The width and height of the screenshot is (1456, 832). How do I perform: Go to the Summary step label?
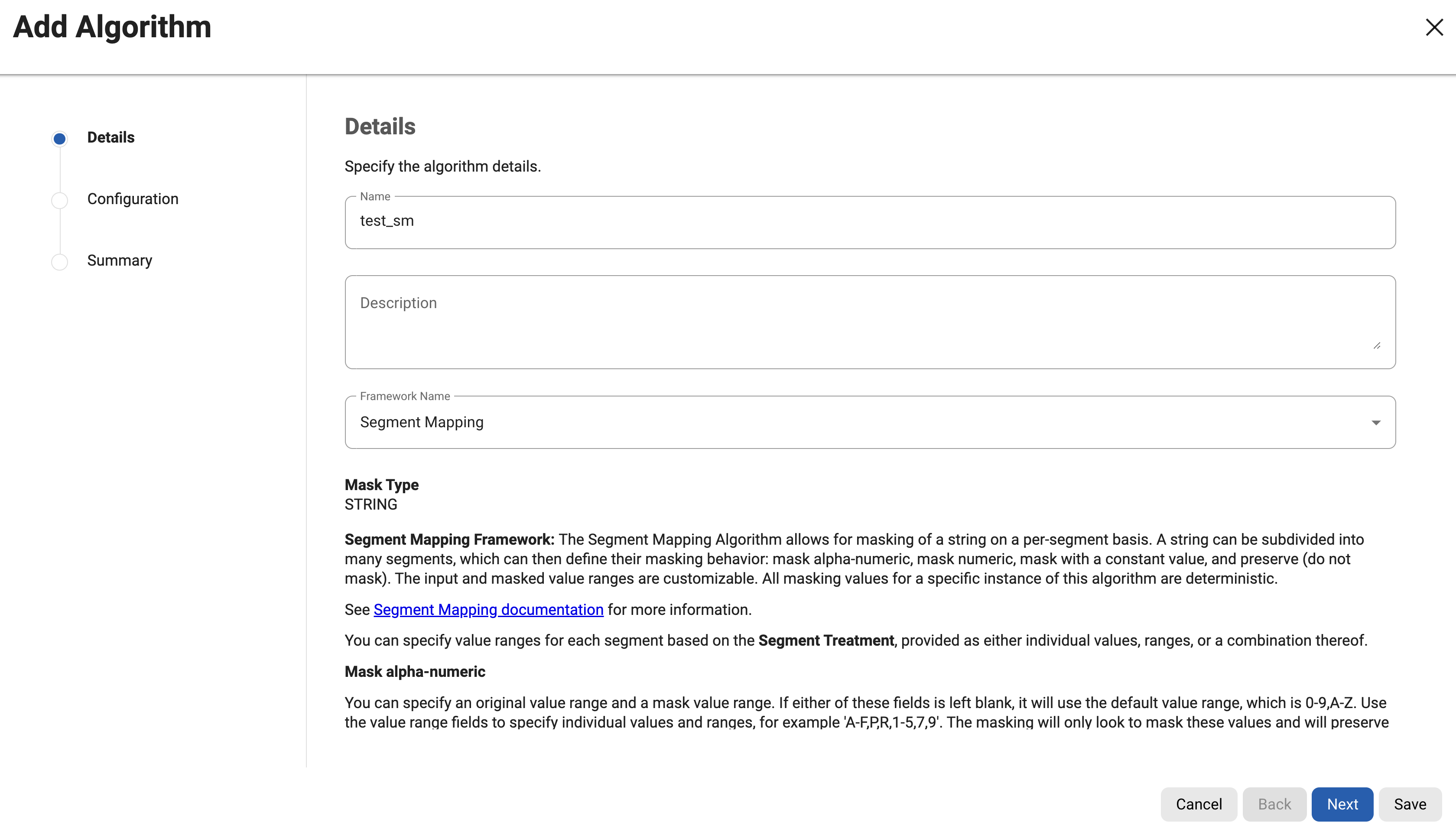[120, 260]
